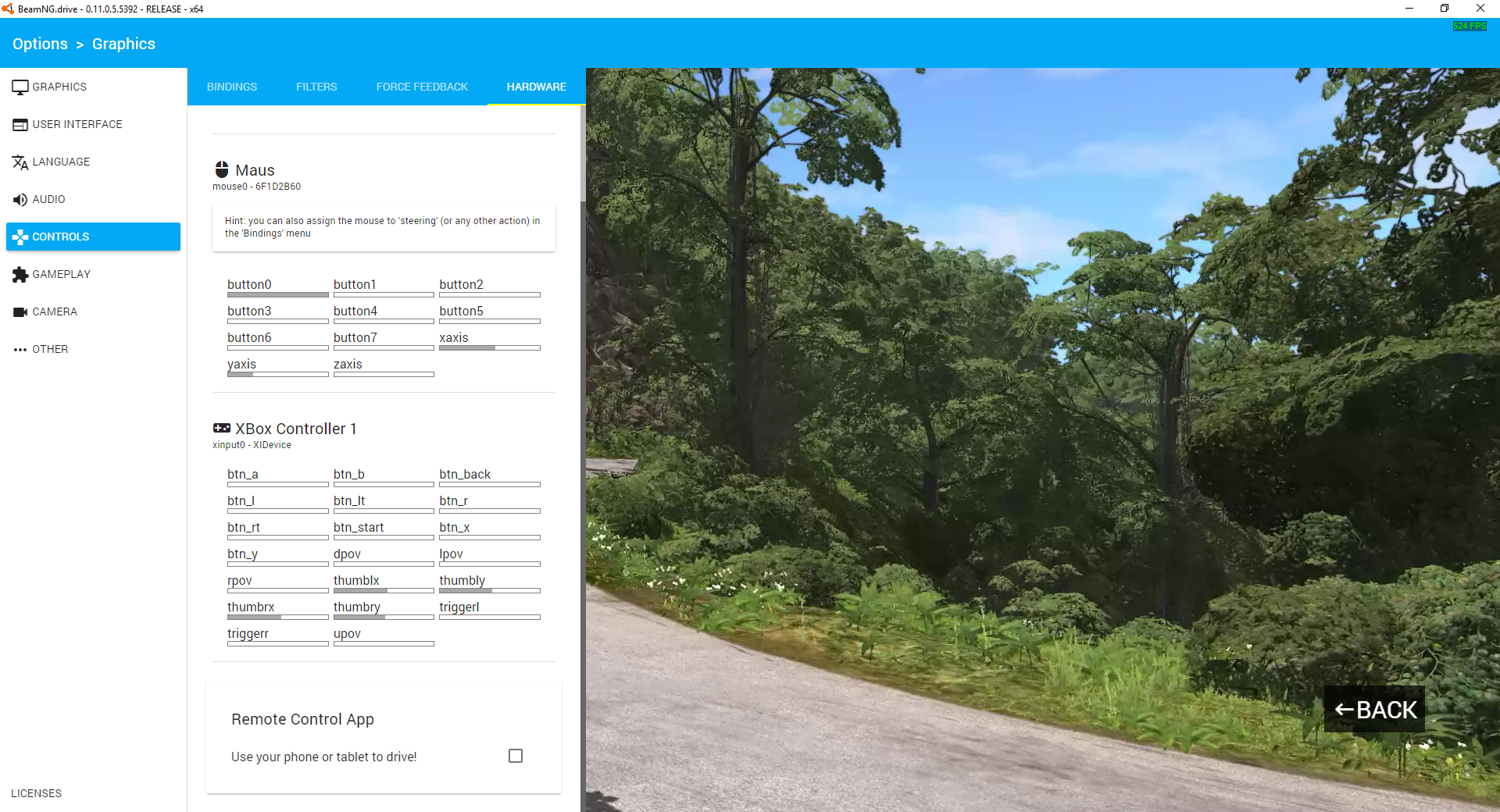Click the btn_rt controller label
Screen dimensions: 1500x812
click(x=244, y=527)
